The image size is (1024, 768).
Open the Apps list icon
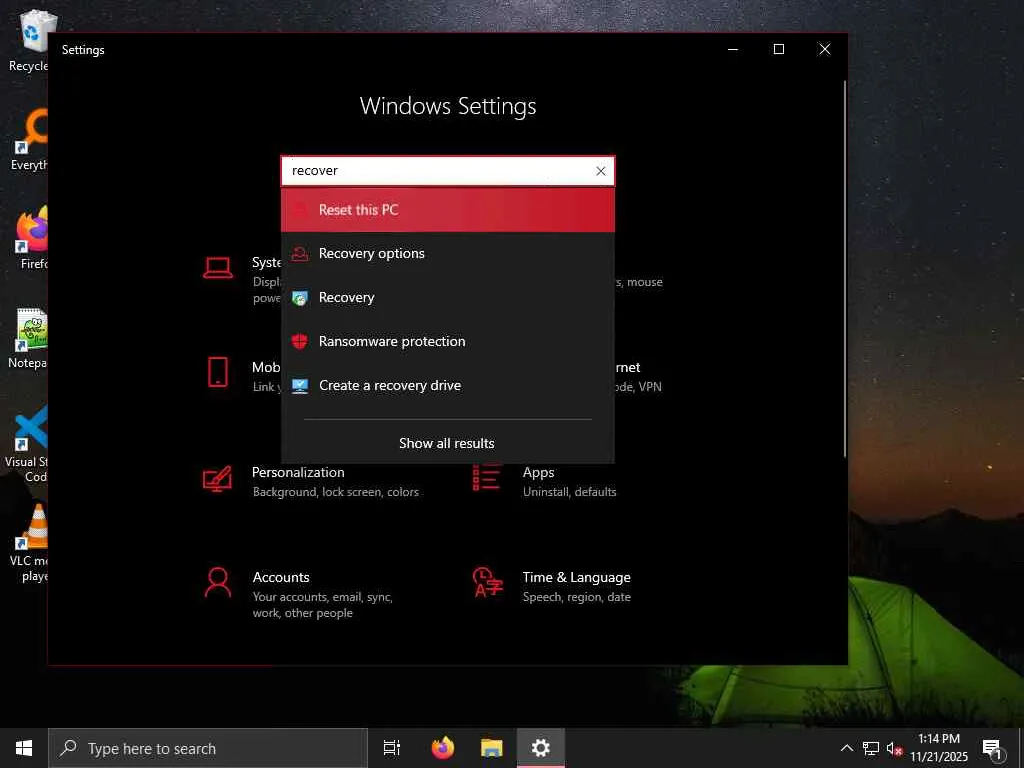coord(487,477)
